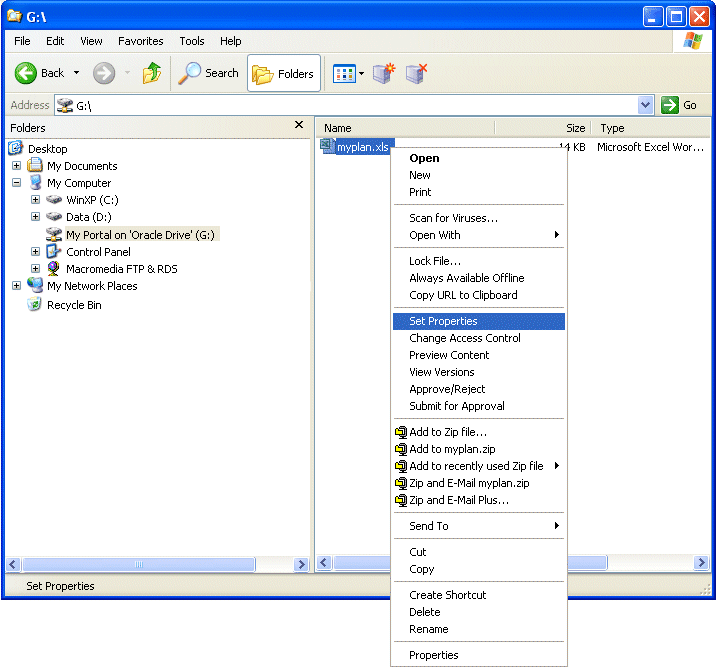Open the Views dropdown arrow

pos(361,74)
